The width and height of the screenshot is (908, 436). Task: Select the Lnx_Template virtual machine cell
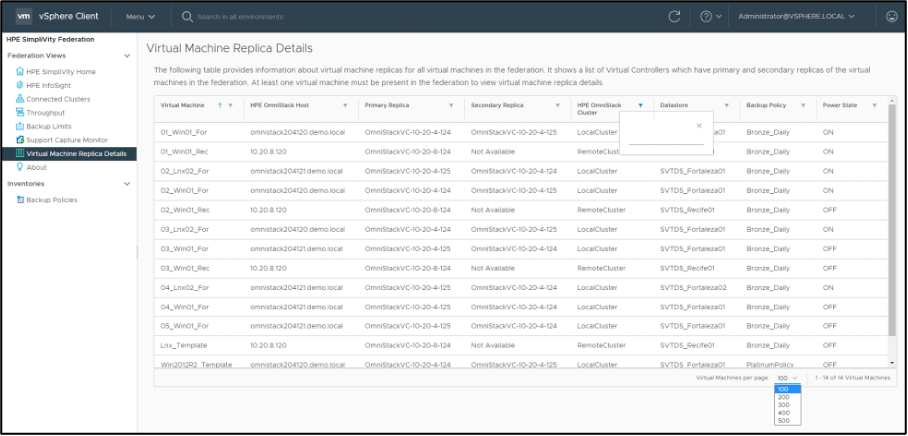click(184, 346)
